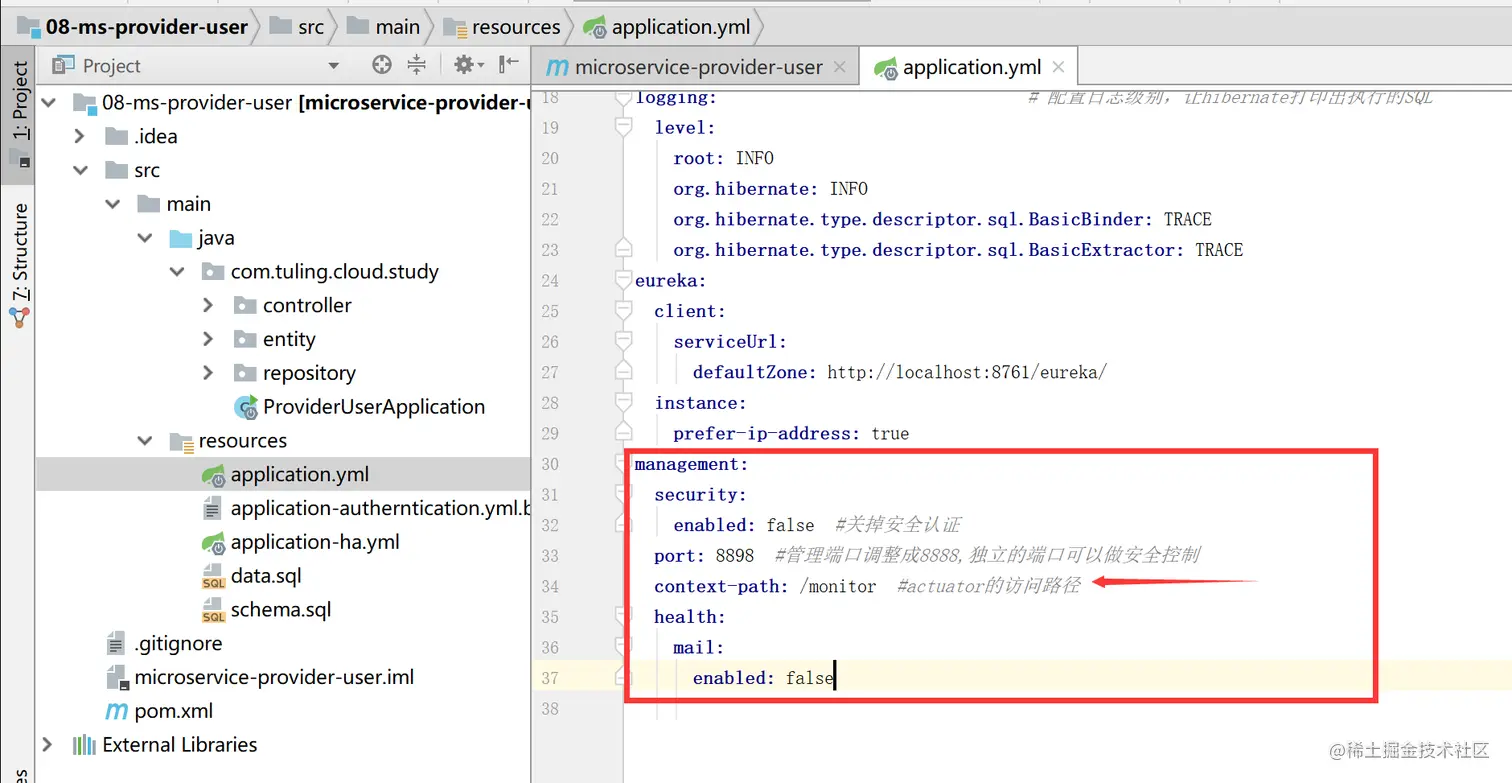Open the Project view dropdown
Screen dimensions: 1512x783
pyautogui.click(x=334, y=66)
